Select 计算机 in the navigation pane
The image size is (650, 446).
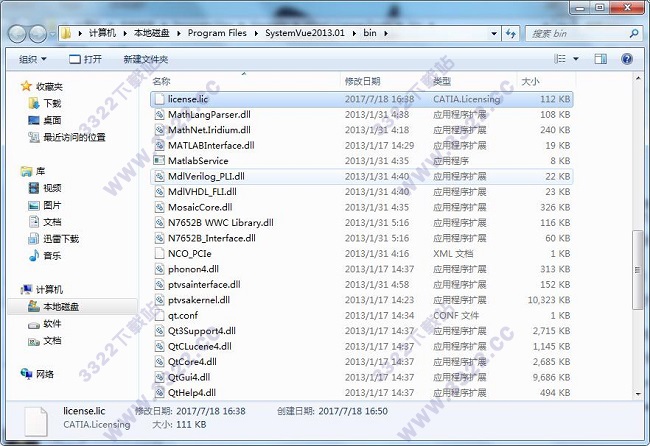(49, 289)
